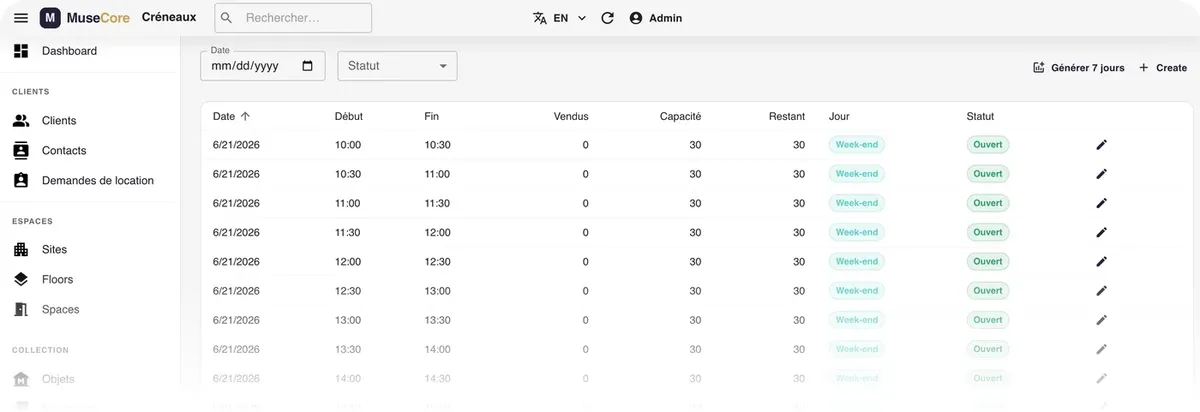This screenshot has width=1200, height=412.
Task: Click the Jour column header
Action: point(839,116)
